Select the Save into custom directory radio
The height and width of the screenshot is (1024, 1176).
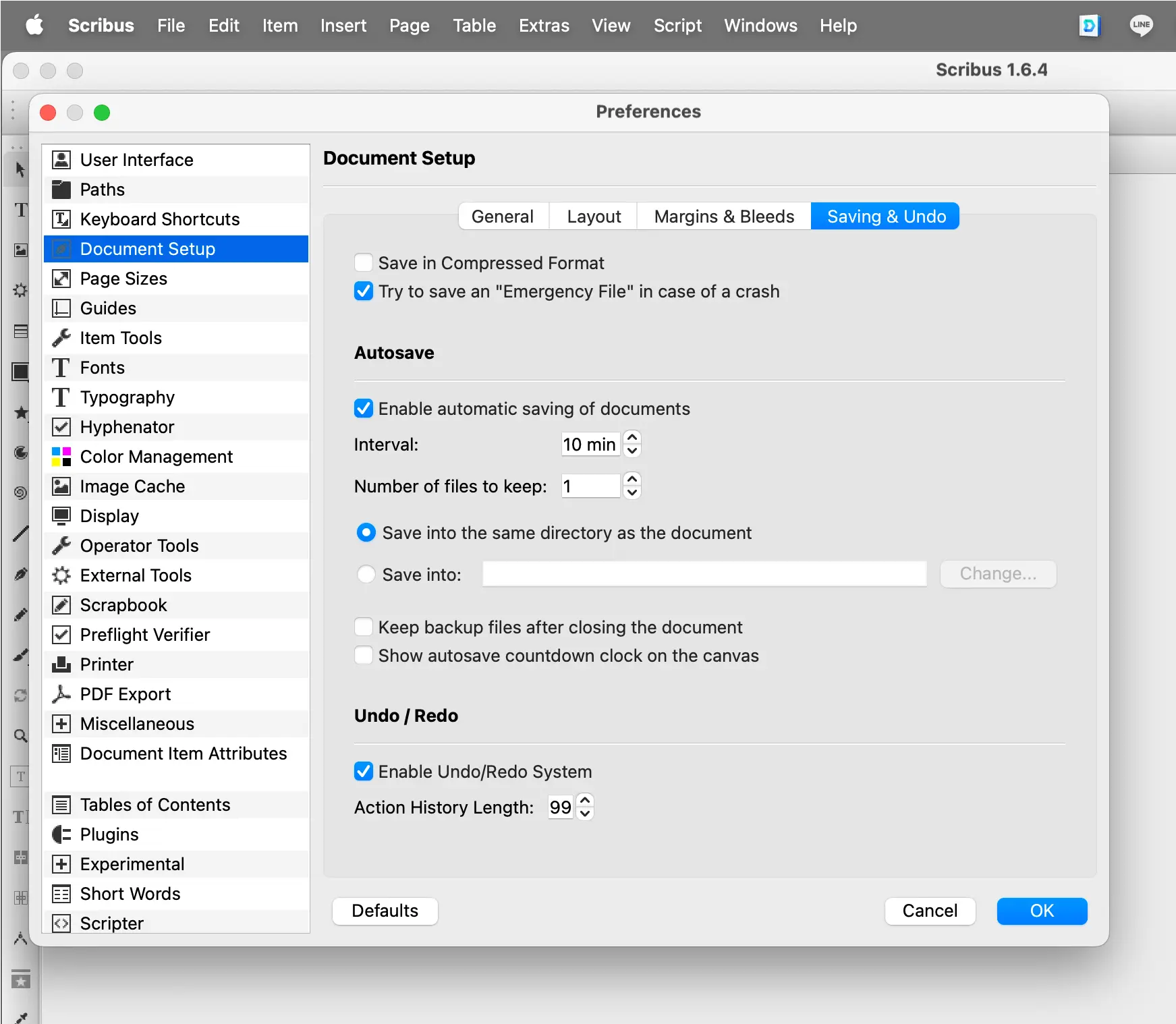point(366,575)
